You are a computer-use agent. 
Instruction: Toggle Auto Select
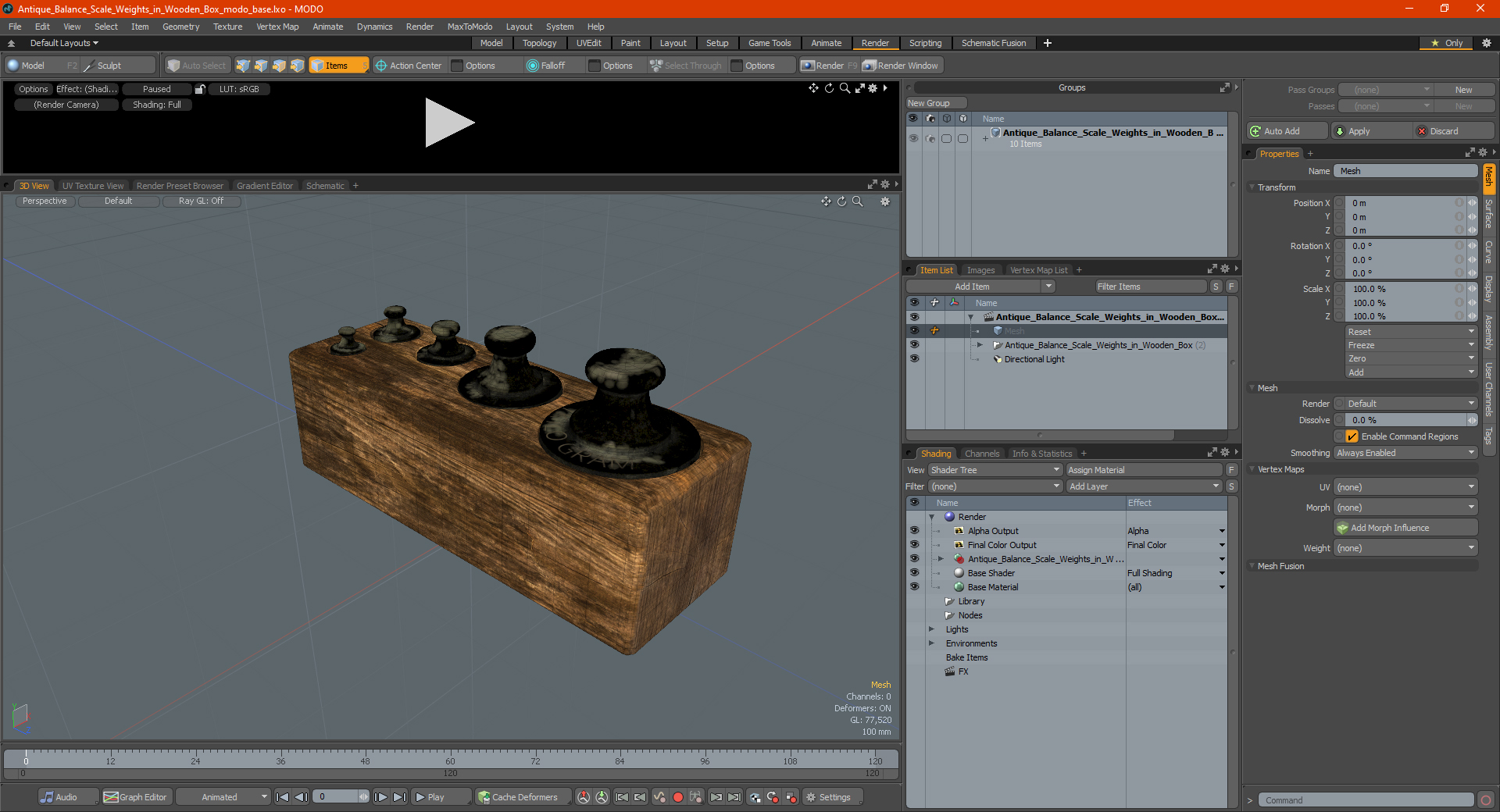(x=197, y=66)
